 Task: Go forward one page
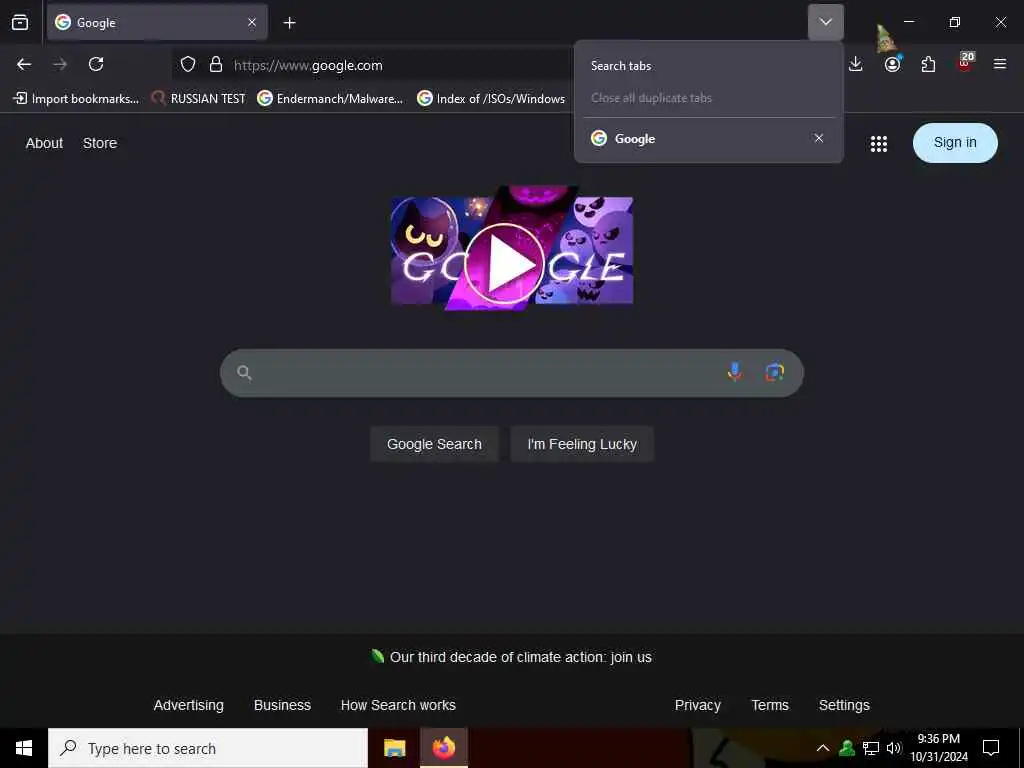(60, 64)
